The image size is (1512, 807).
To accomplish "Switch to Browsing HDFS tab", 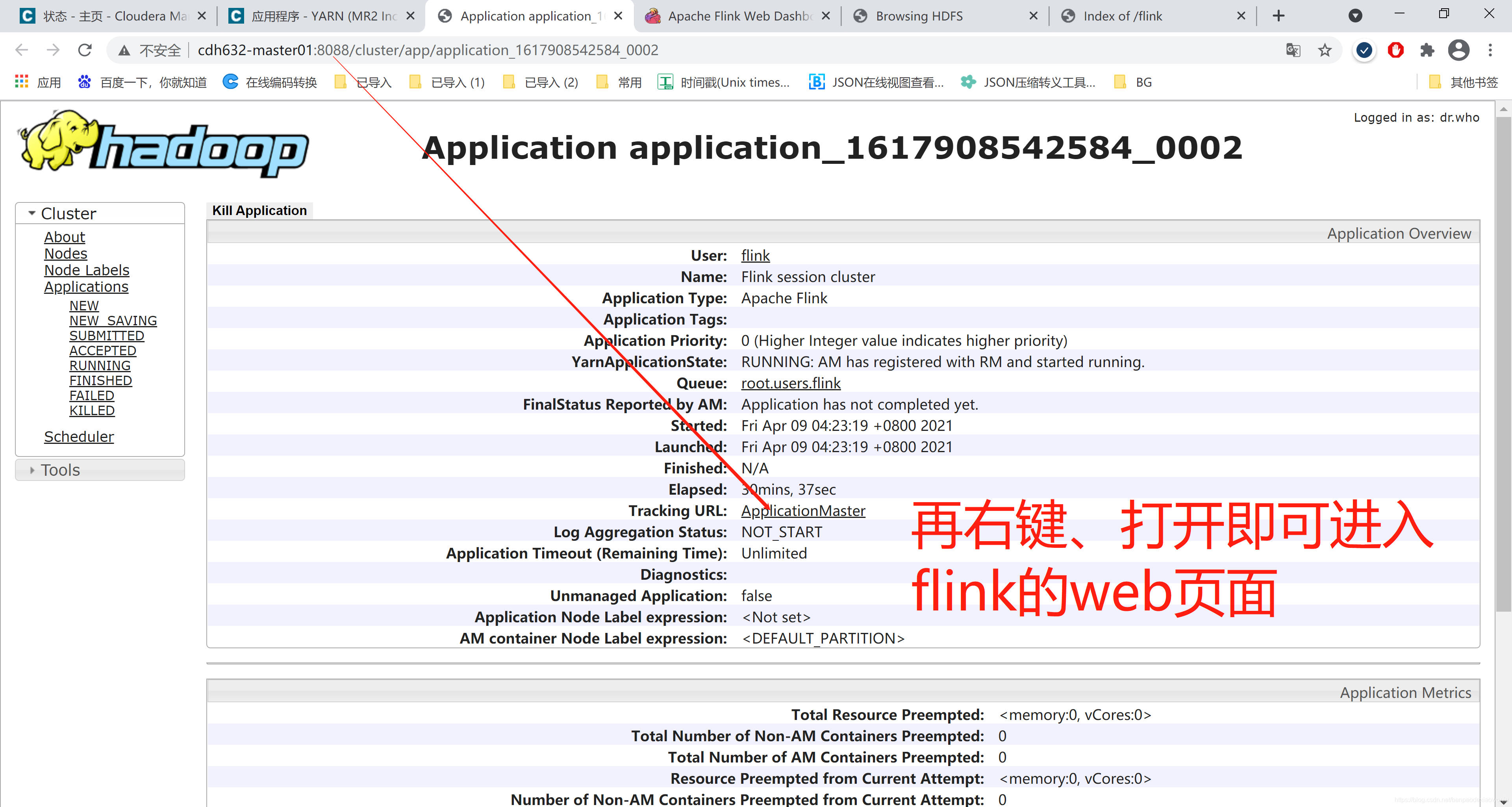I will 919,16.
